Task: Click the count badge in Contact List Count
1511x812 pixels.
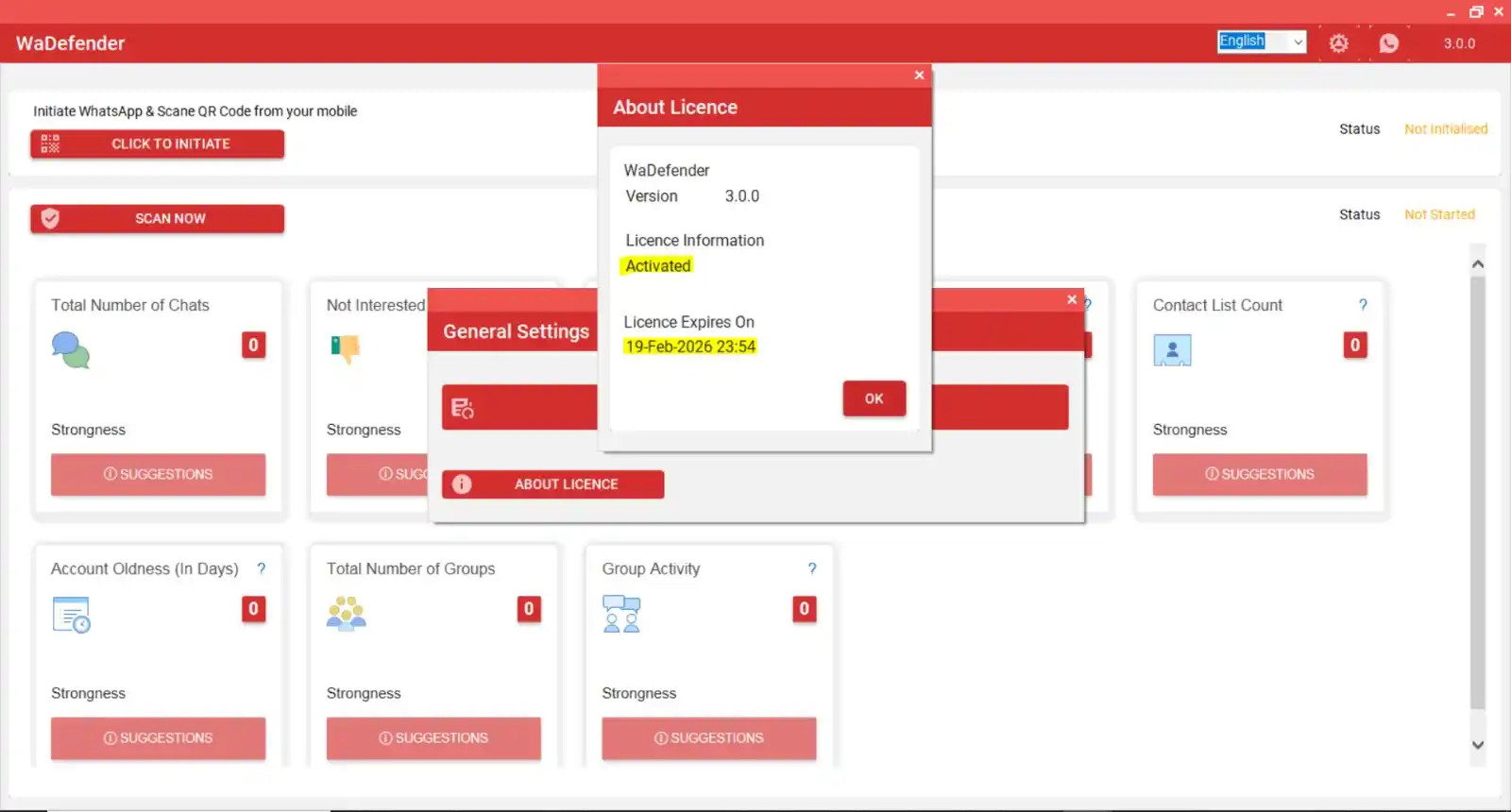Action: (x=1355, y=345)
